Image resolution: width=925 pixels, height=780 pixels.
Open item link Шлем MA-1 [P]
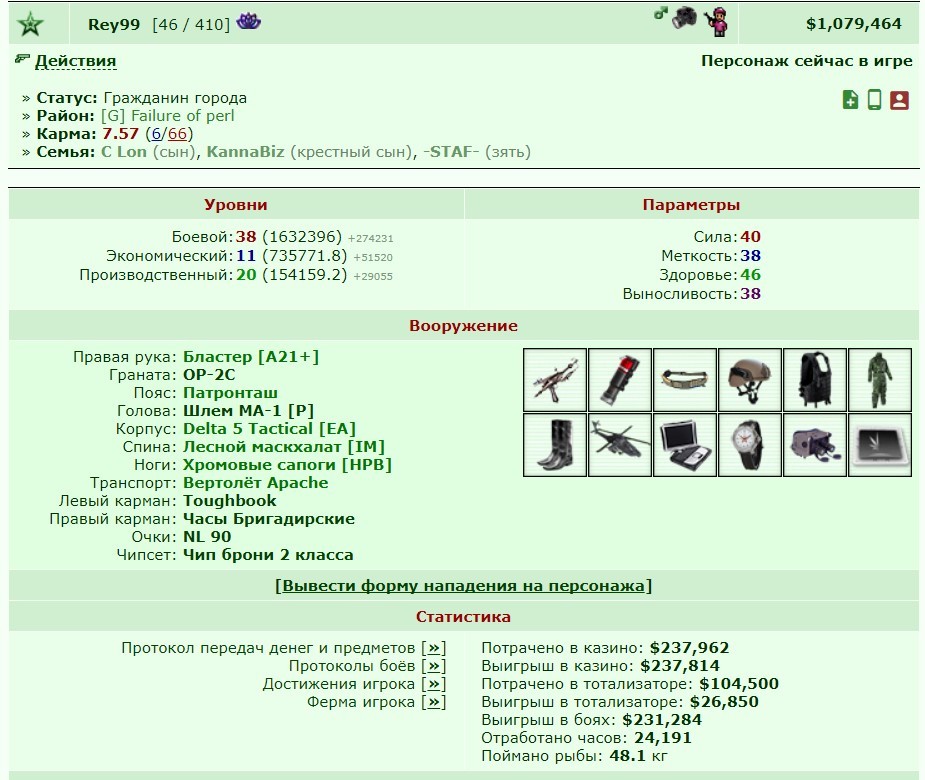(248, 411)
